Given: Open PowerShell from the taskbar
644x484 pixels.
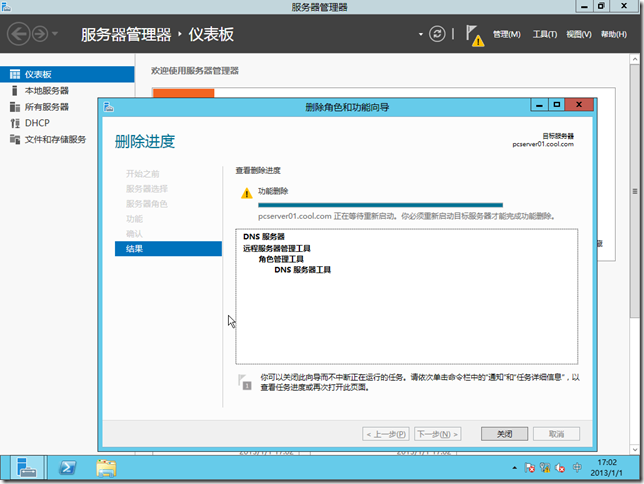Looking at the screenshot, I should click(67, 468).
